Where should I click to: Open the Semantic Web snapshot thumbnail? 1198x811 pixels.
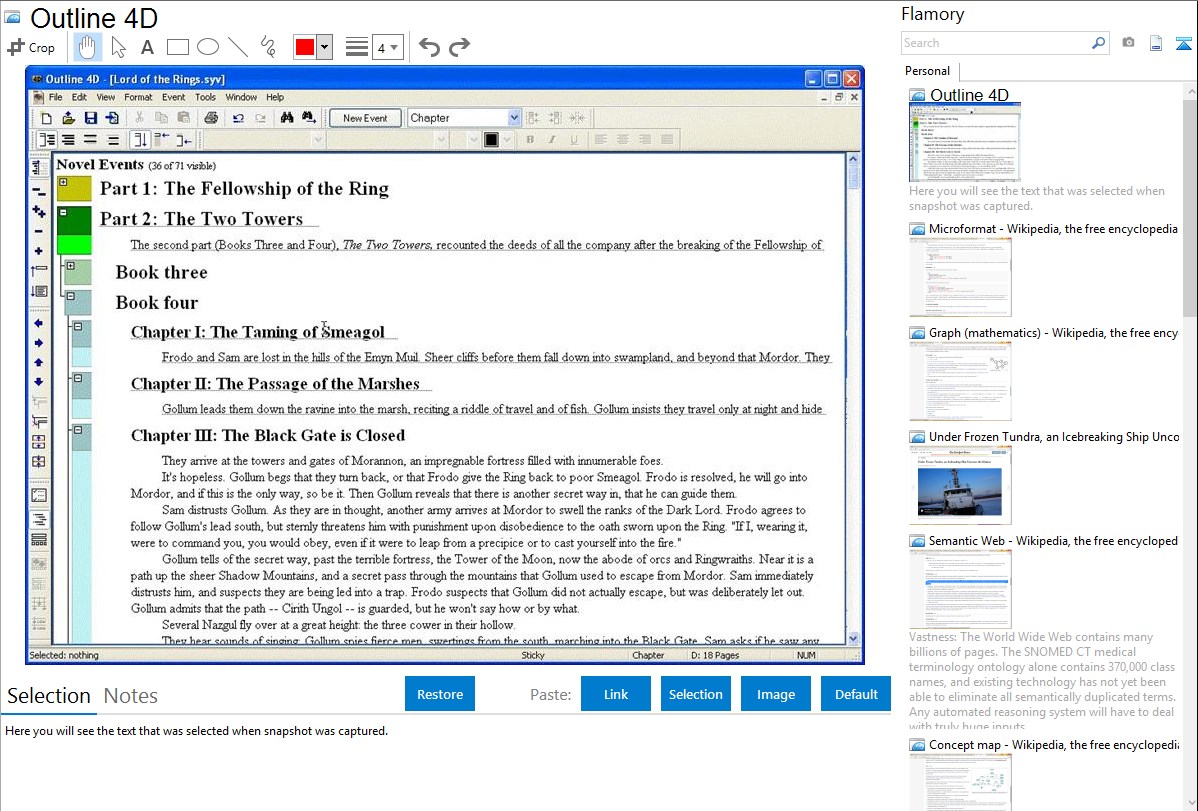point(960,589)
